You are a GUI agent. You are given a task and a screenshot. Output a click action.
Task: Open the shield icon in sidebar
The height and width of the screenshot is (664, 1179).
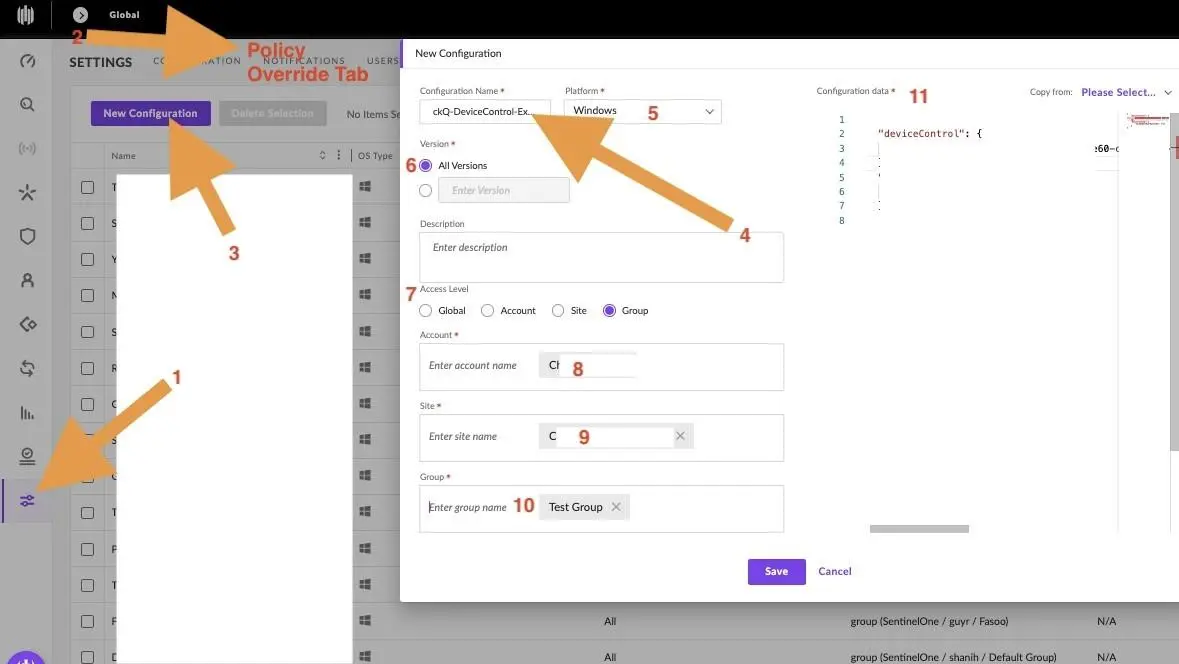[27, 236]
